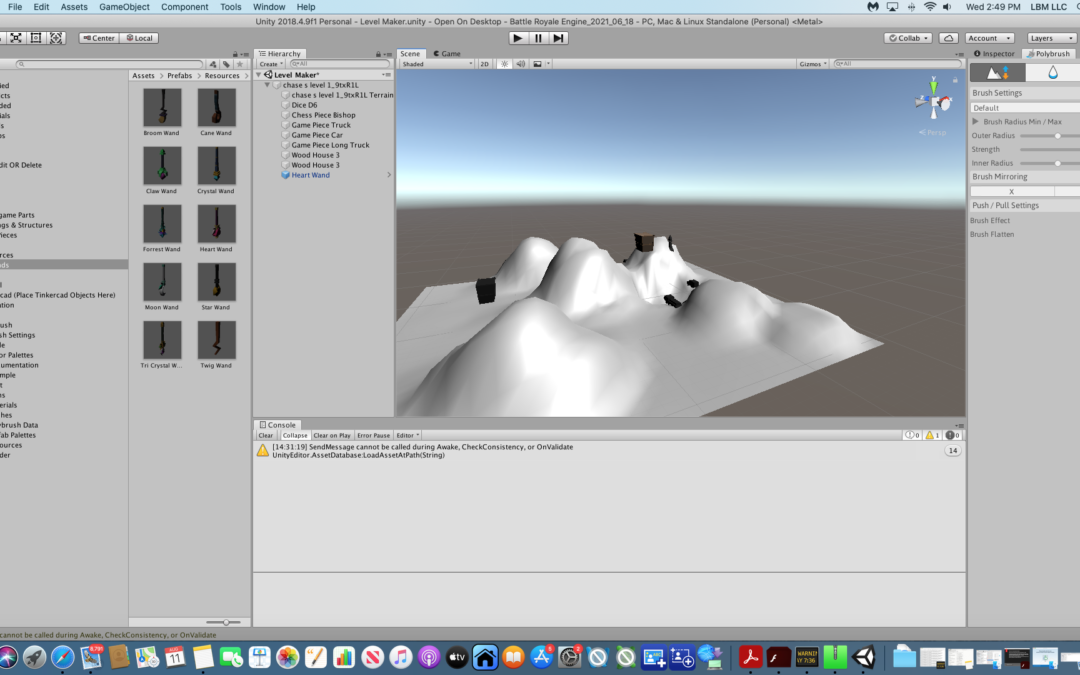The height and width of the screenshot is (675, 1080).
Task: Expand Brush Radius Min / Max foldout
Action: 975,121
